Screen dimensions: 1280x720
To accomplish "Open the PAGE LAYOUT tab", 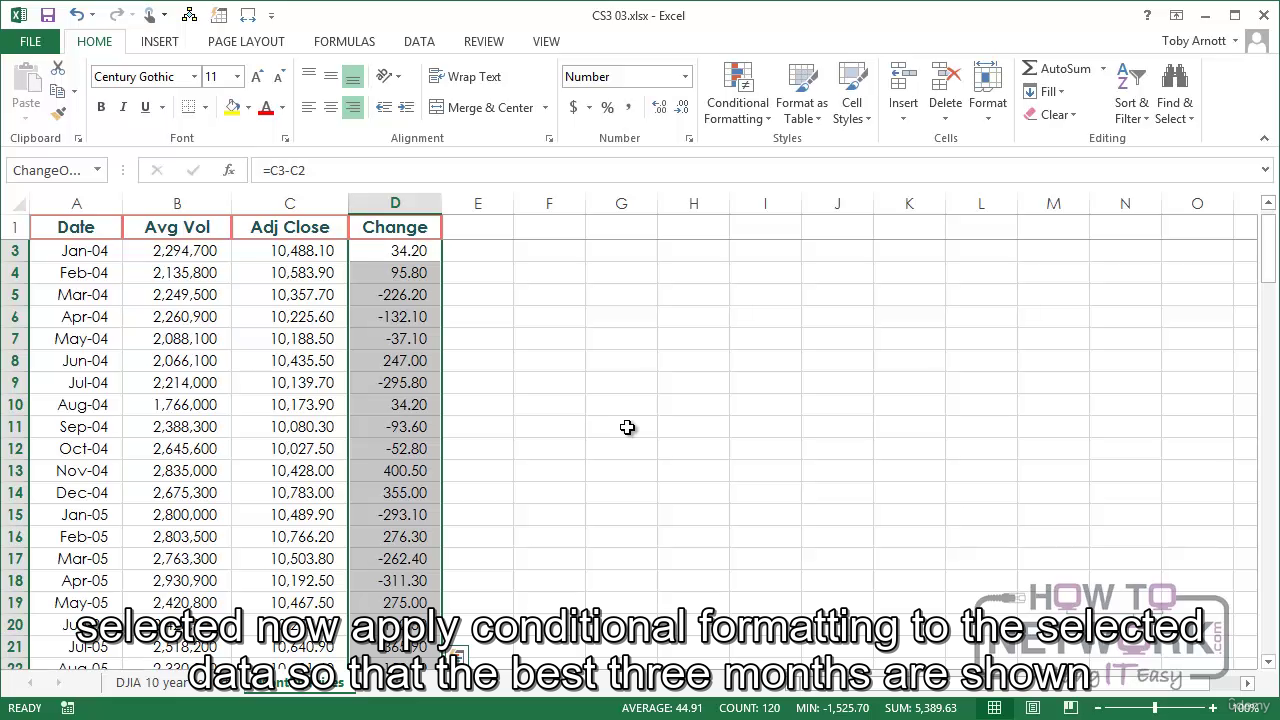I will pos(246,42).
